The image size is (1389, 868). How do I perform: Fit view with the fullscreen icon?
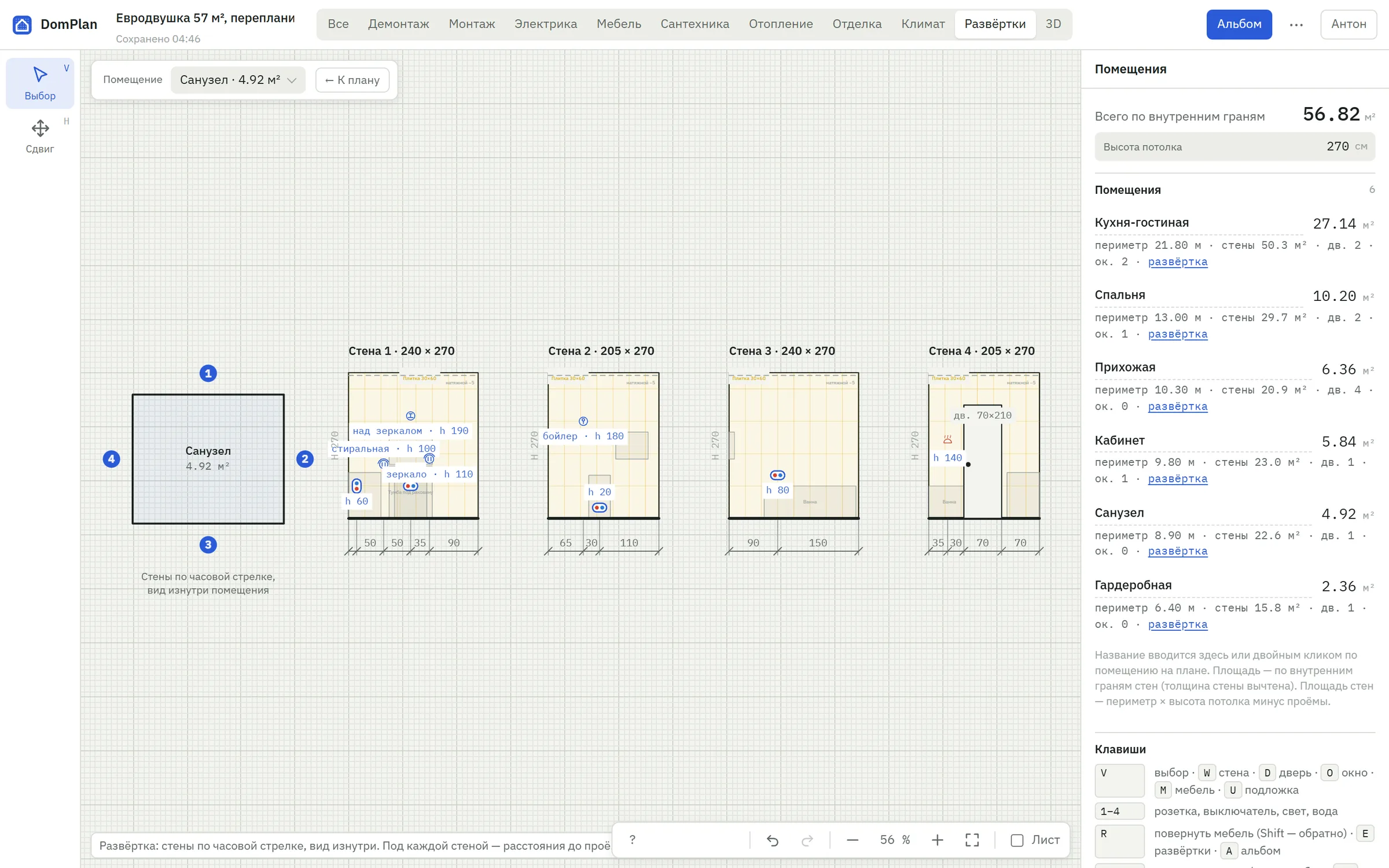[972, 840]
